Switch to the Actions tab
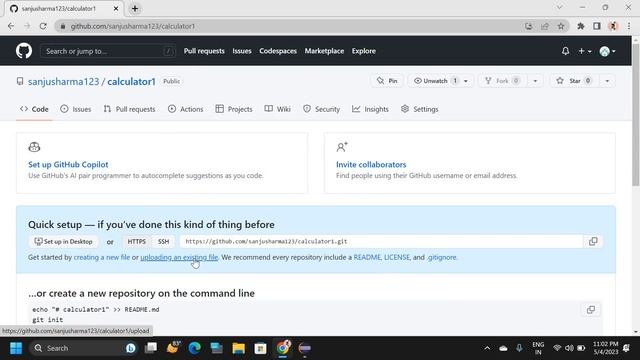Screen dimensions: 640x360 click(x=186, y=109)
